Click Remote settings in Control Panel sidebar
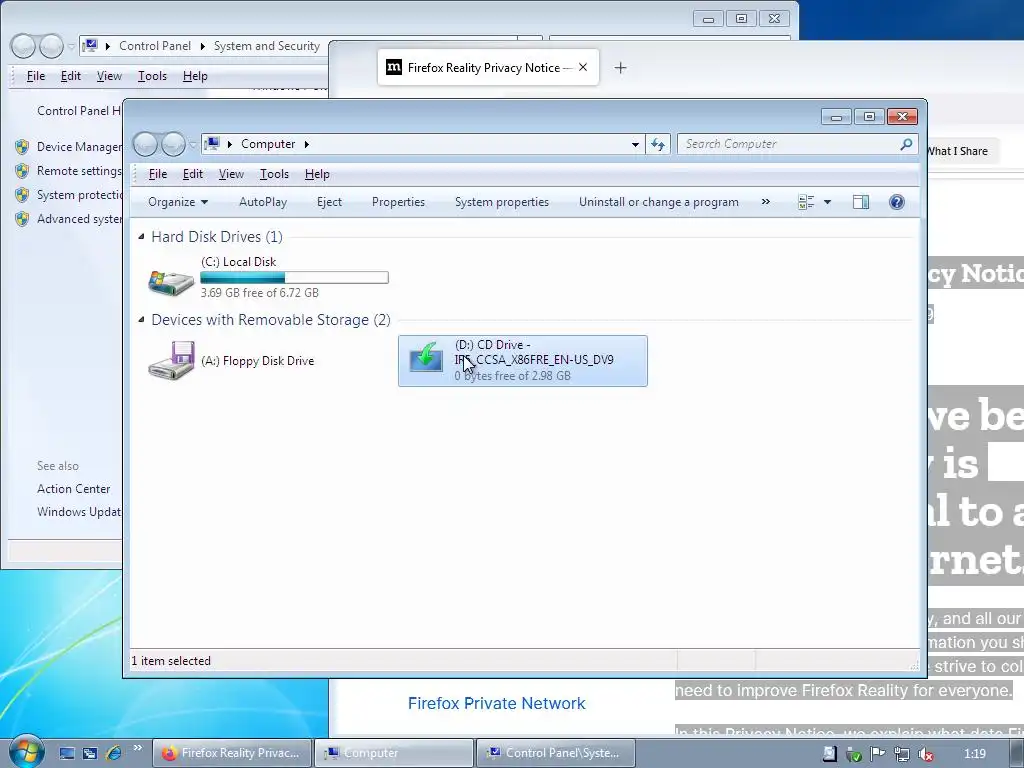 [79, 170]
